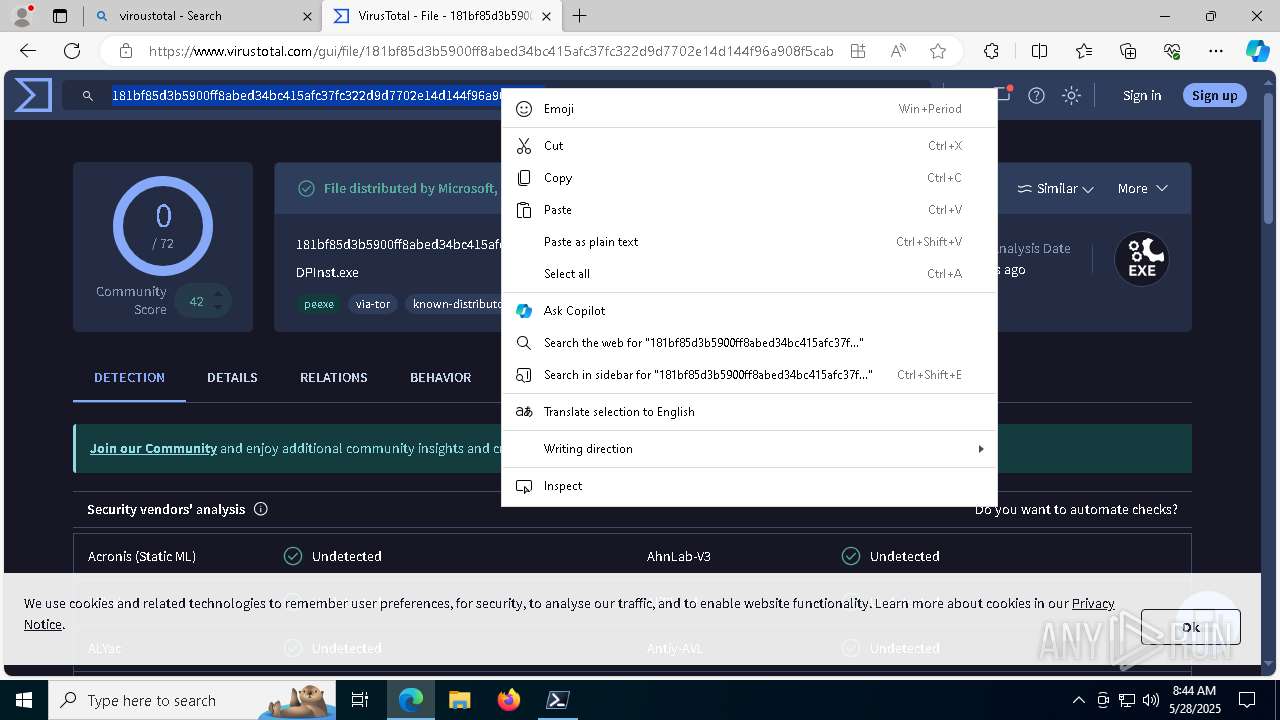Choose Select all from the context menu

tap(749, 274)
